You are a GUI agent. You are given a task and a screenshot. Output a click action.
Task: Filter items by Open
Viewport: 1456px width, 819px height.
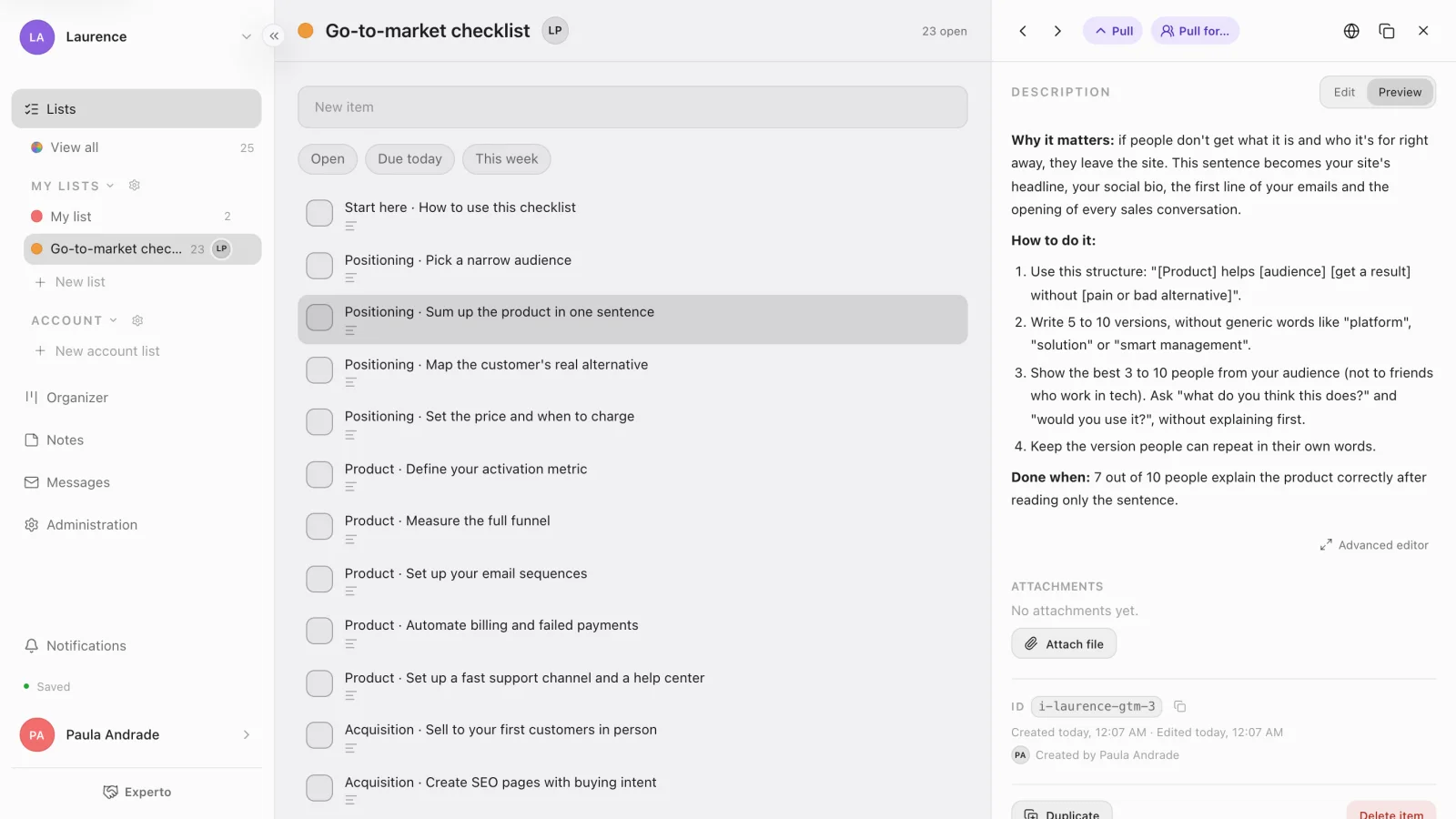328,159
